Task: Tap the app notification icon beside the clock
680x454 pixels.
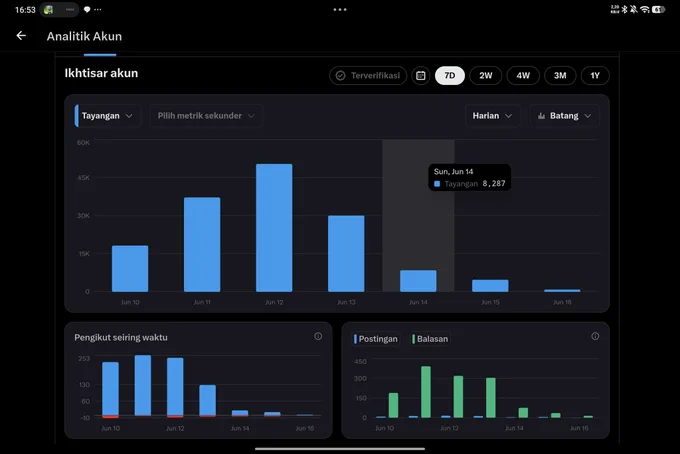Action: (49, 10)
